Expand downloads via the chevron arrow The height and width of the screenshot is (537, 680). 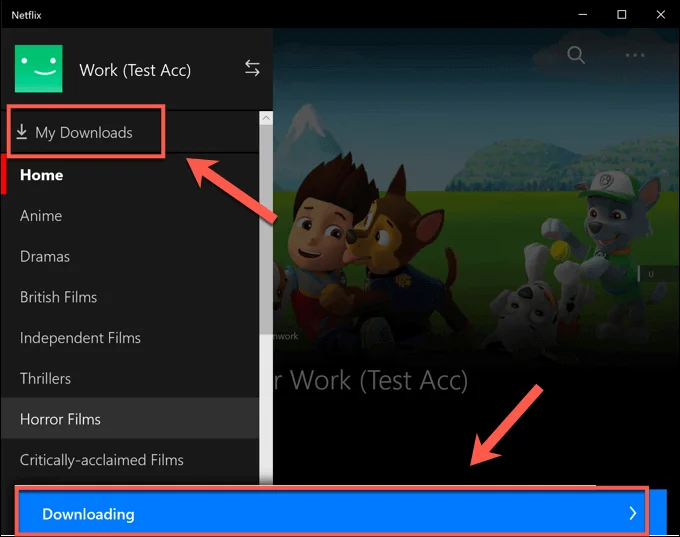633,514
